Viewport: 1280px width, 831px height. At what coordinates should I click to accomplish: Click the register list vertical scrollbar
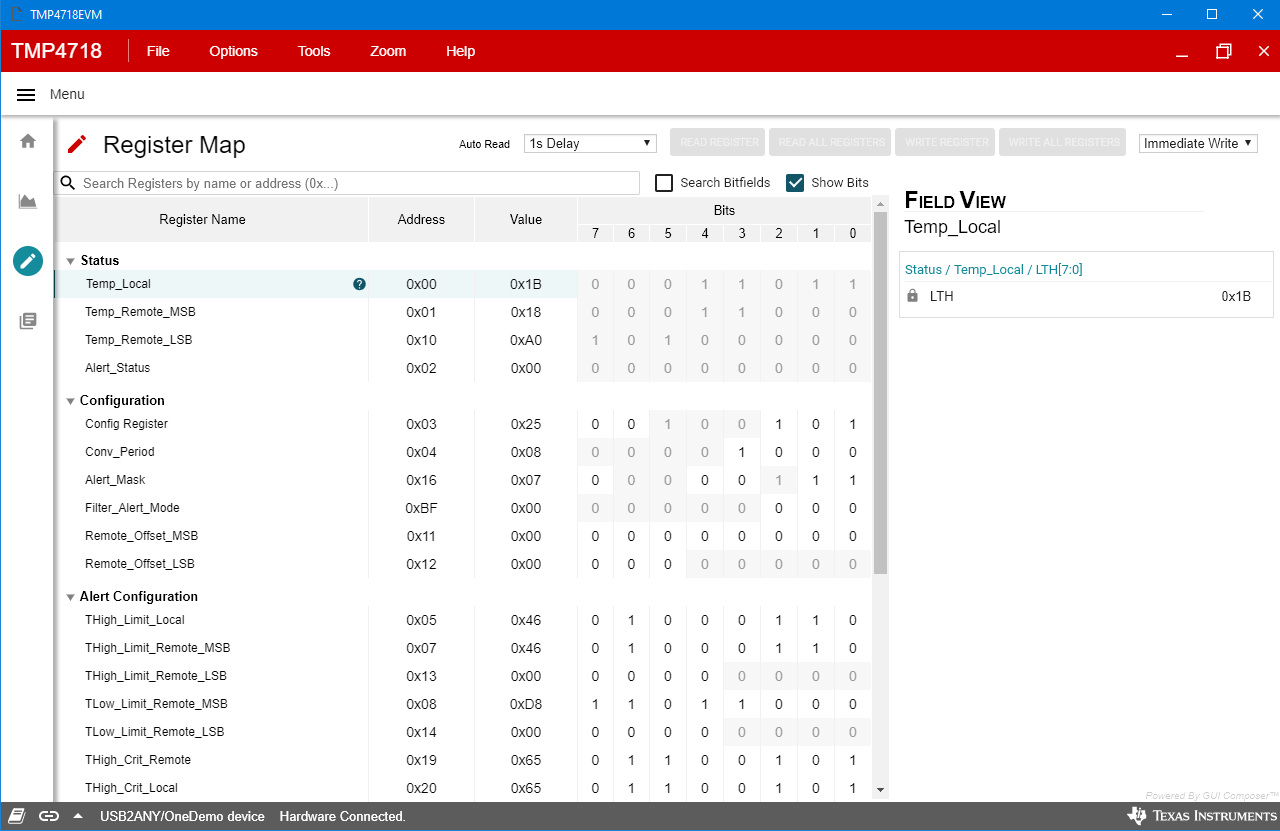[880, 400]
